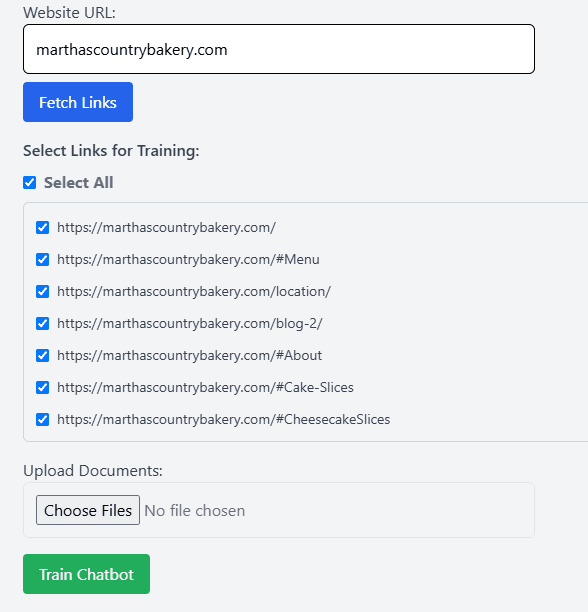Click the Fetch Links button
The height and width of the screenshot is (612, 588).
(78, 102)
